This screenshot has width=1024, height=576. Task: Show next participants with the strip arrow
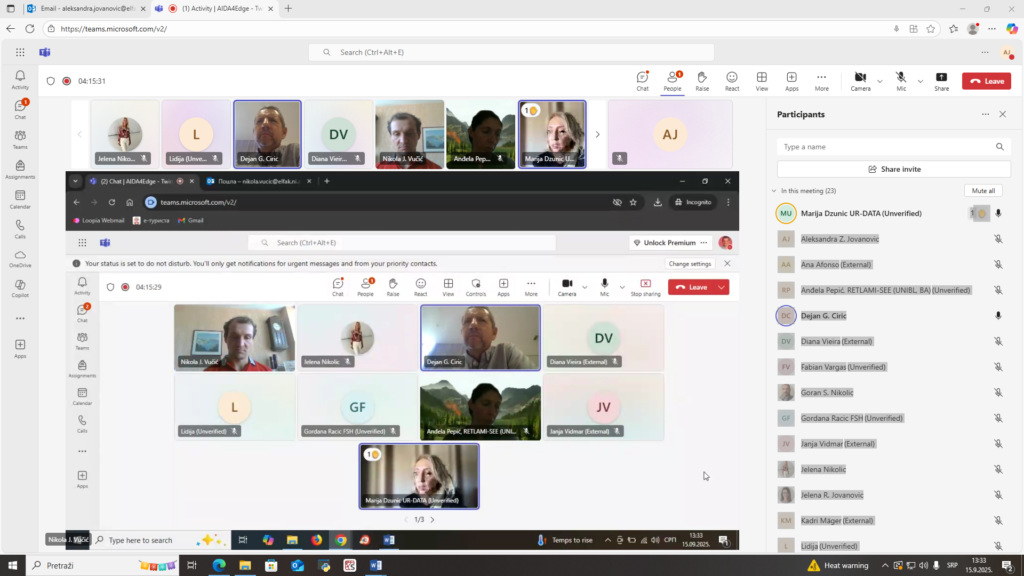pos(598,134)
